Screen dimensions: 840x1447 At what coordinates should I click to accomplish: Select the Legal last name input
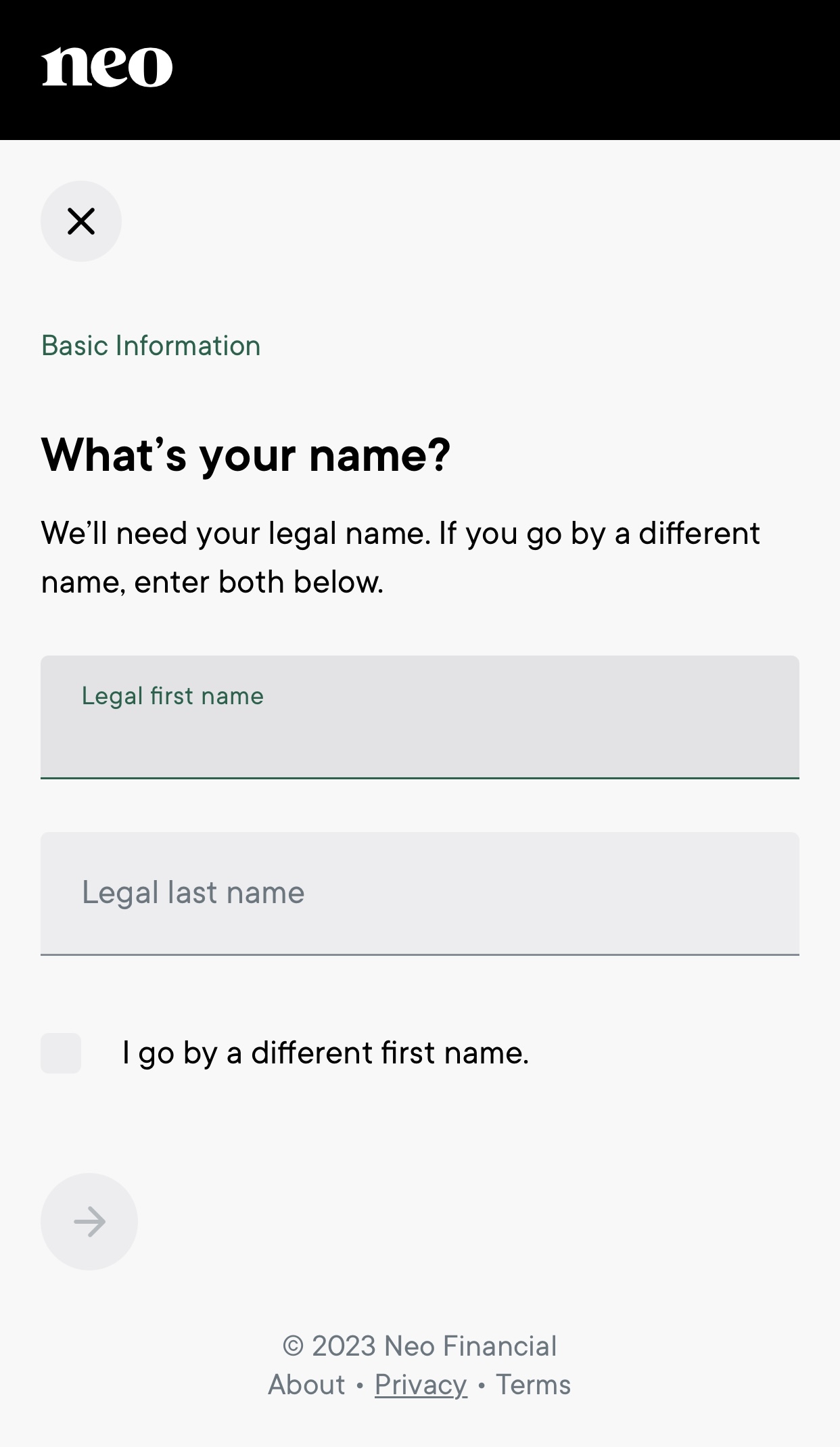pyautogui.click(x=420, y=894)
